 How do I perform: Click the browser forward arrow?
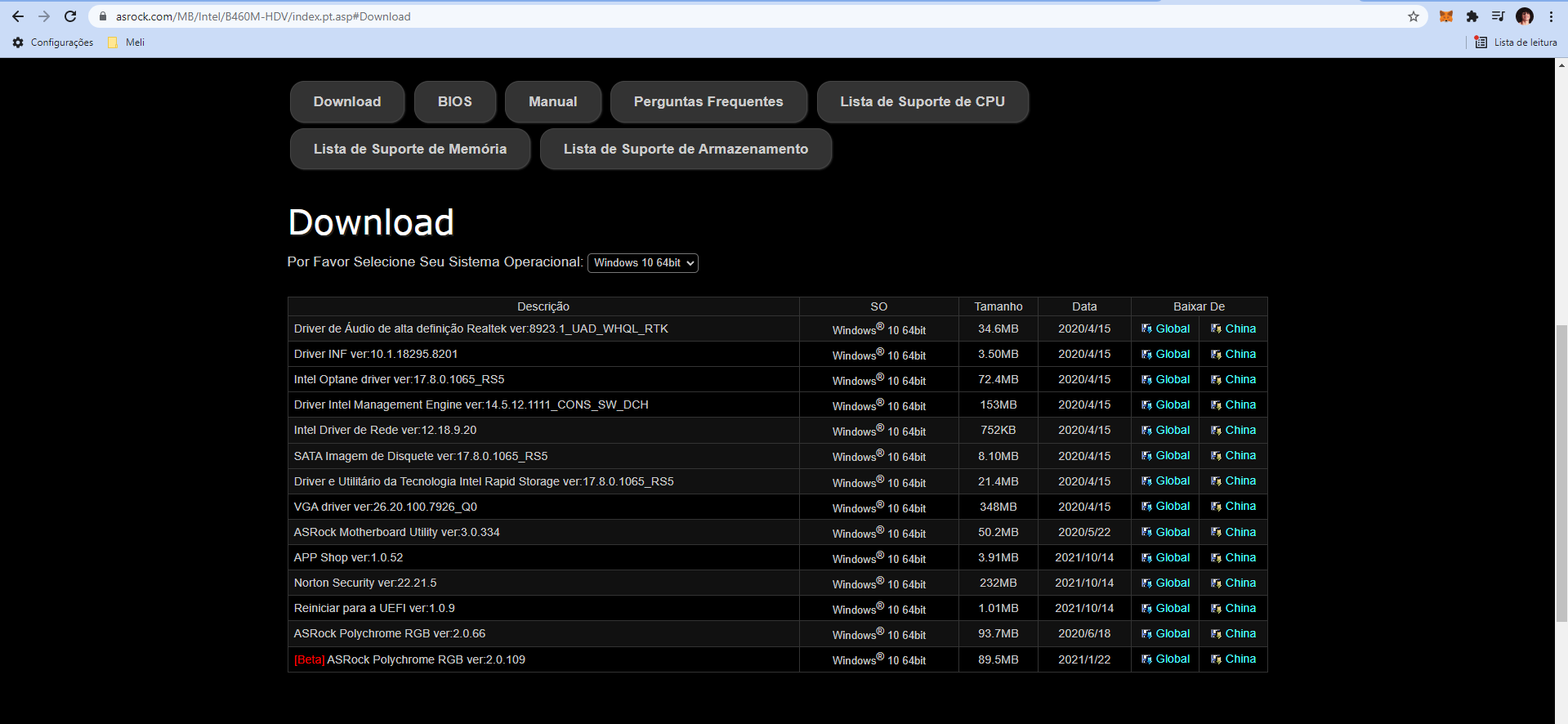44,16
